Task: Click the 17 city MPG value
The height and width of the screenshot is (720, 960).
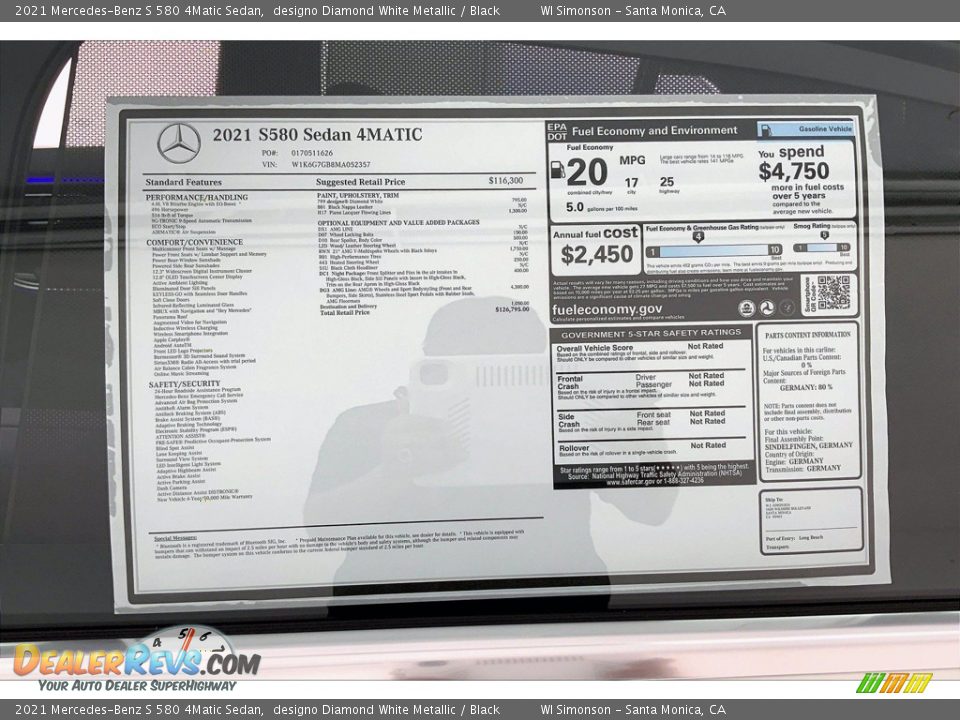Action: (x=631, y=182)
